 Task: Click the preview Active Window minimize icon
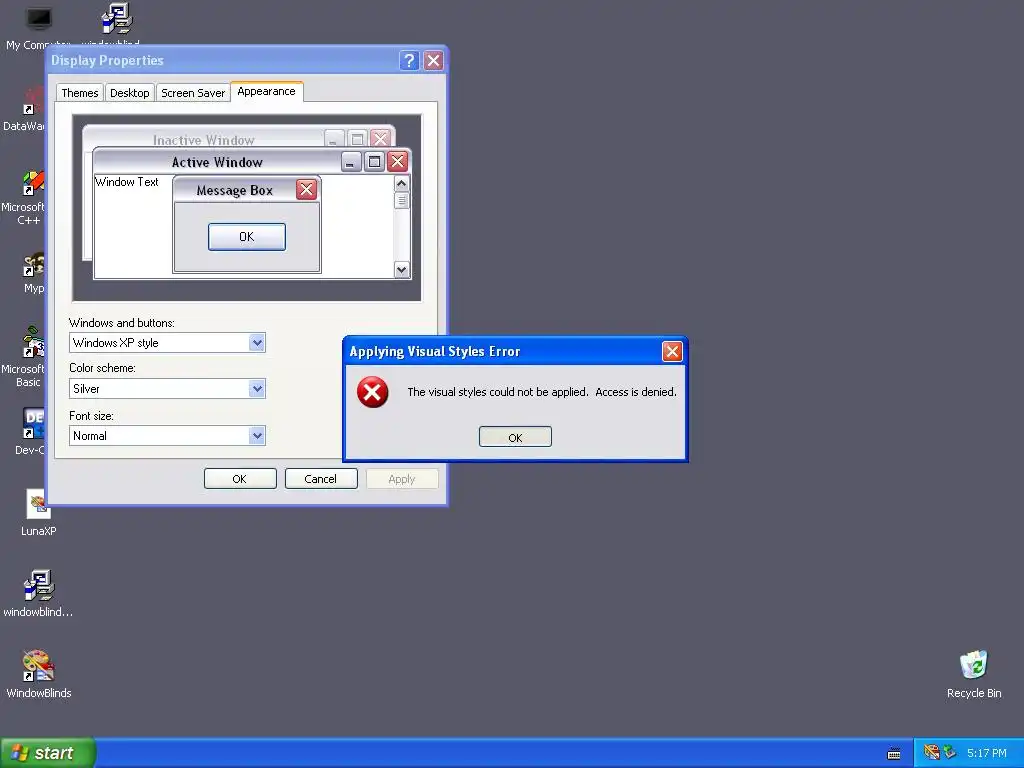coord(351,161)
